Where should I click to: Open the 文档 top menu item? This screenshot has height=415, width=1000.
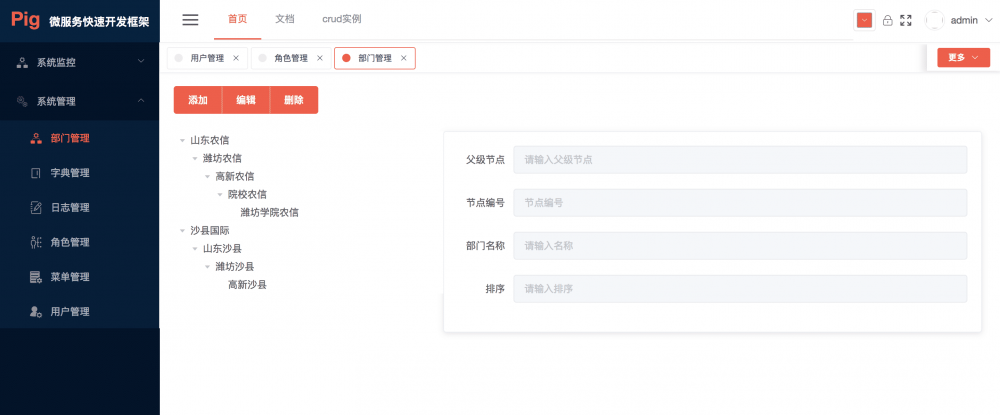(x=284, y=19)
